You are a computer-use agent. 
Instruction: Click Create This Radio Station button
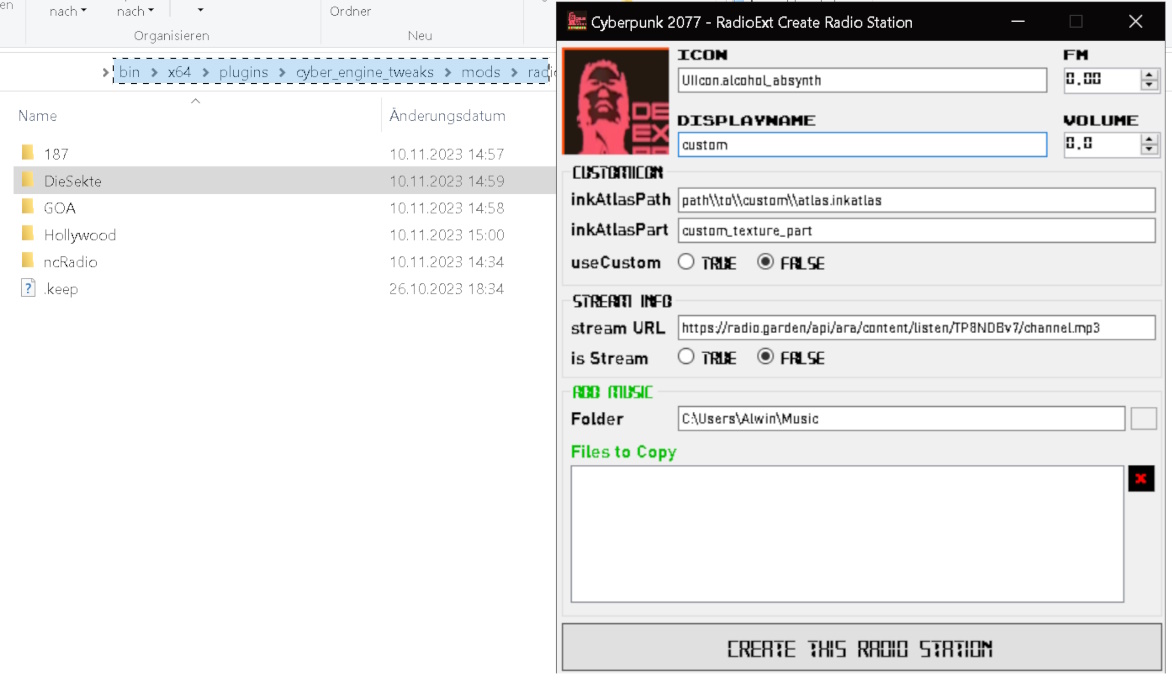[x=861, y=648]
